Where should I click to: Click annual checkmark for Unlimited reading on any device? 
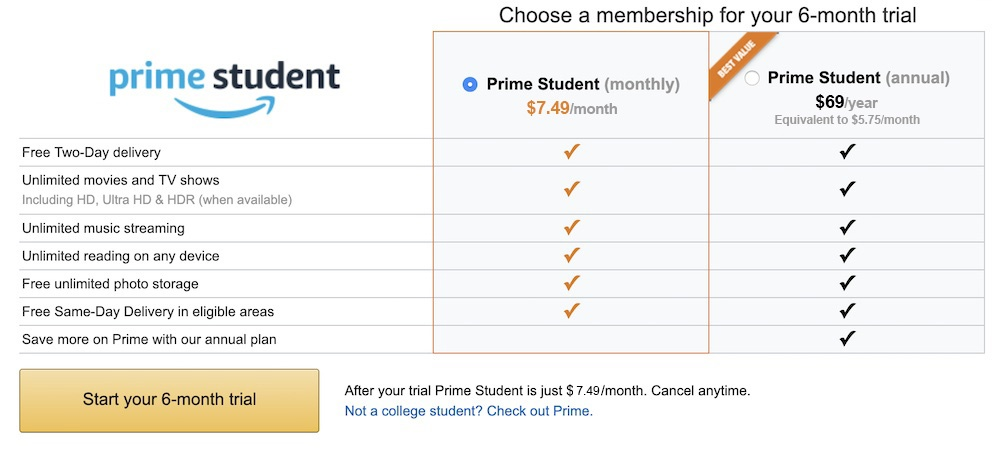(x=847, y=255)
